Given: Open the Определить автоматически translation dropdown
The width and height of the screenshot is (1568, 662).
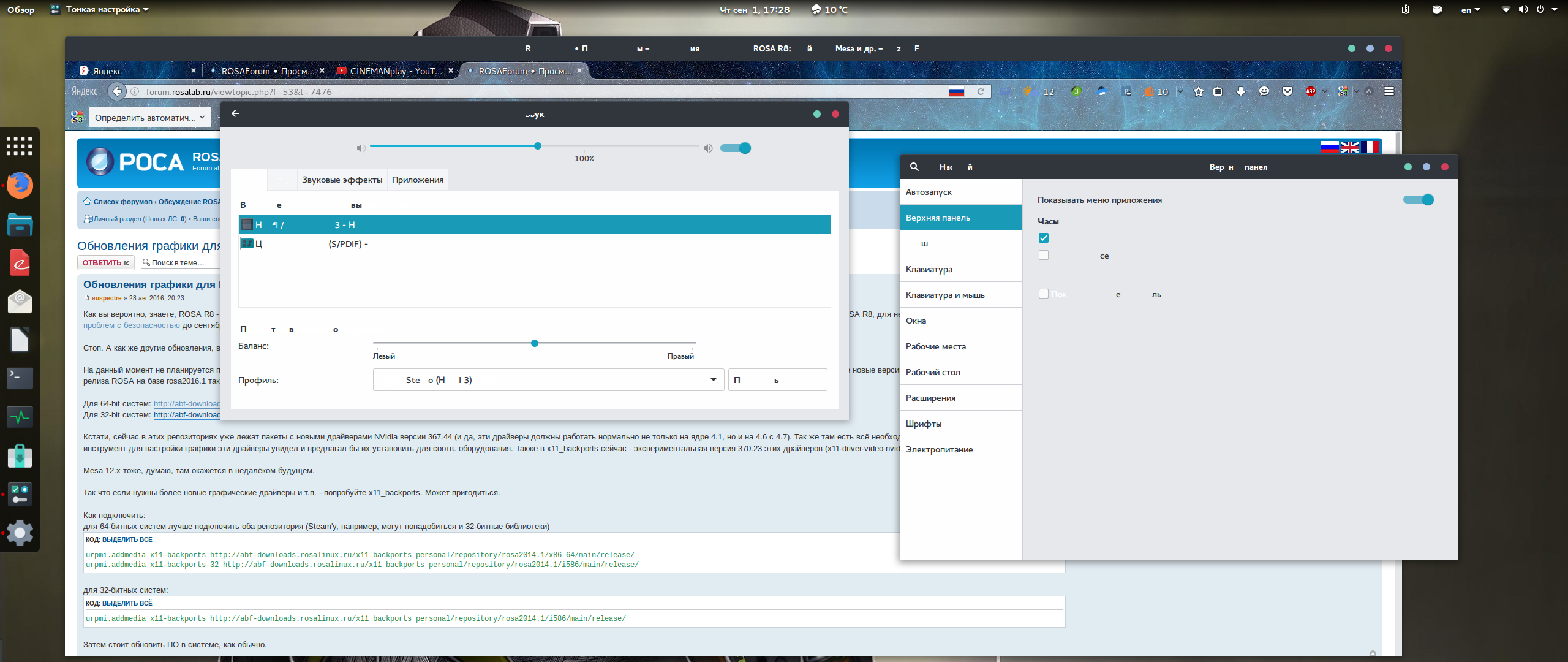Looking at the screenshot, I should click(151, 118).
